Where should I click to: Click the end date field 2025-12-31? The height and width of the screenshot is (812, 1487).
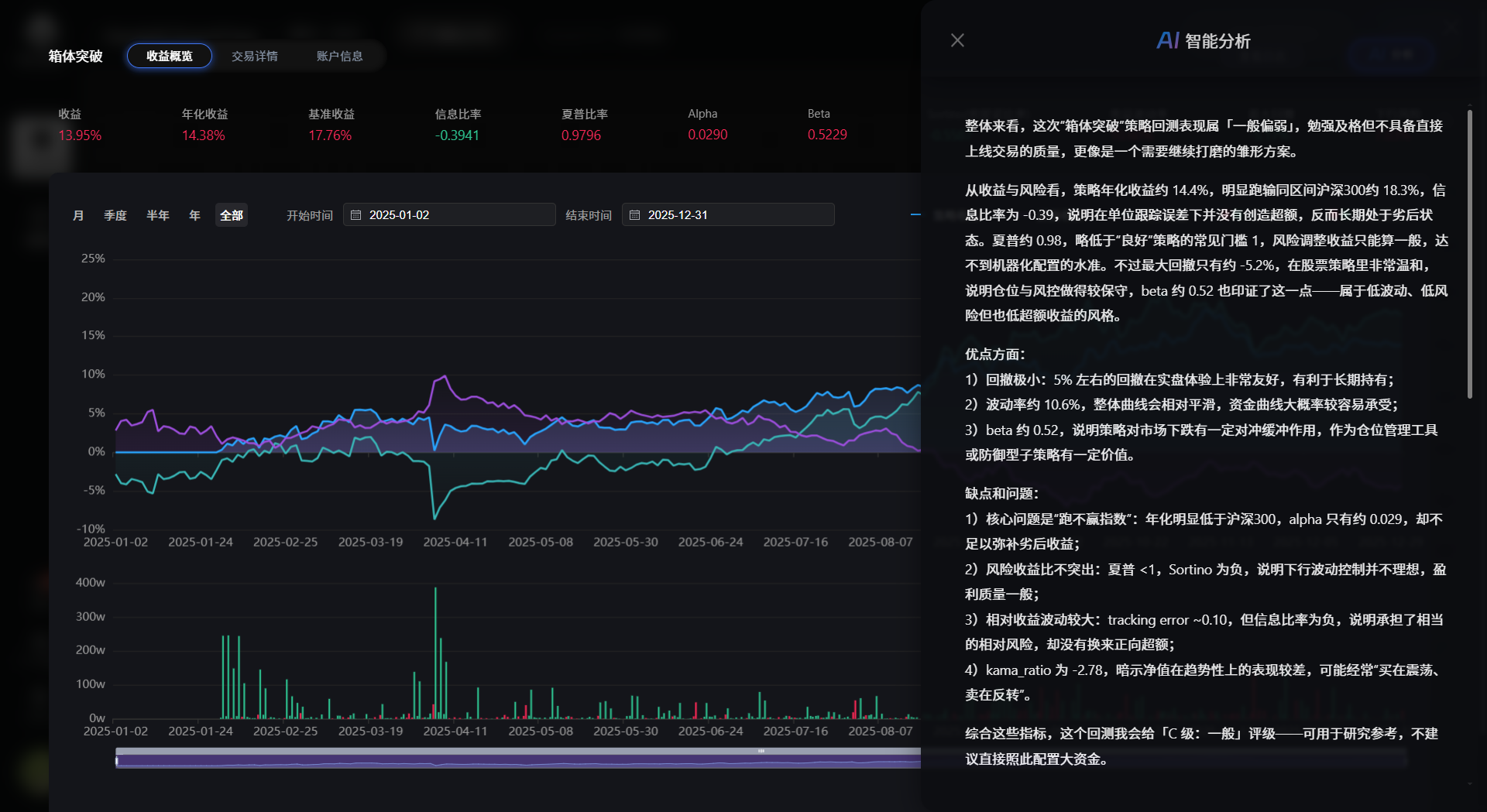point(728,214)
